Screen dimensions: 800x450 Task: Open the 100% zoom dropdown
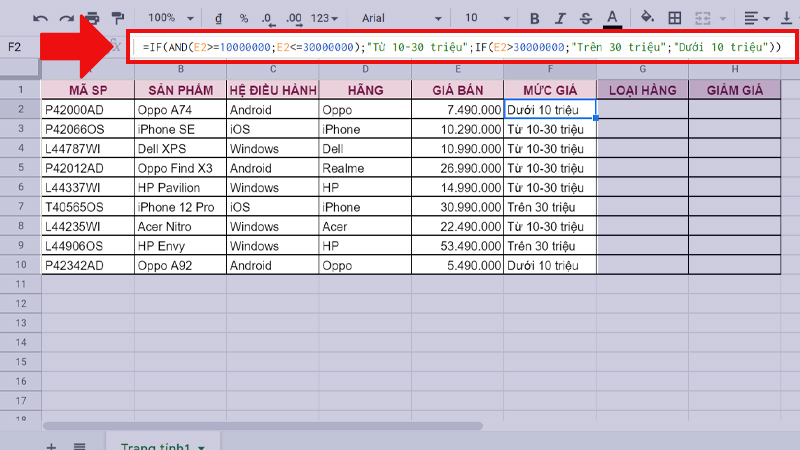point(175,18)
